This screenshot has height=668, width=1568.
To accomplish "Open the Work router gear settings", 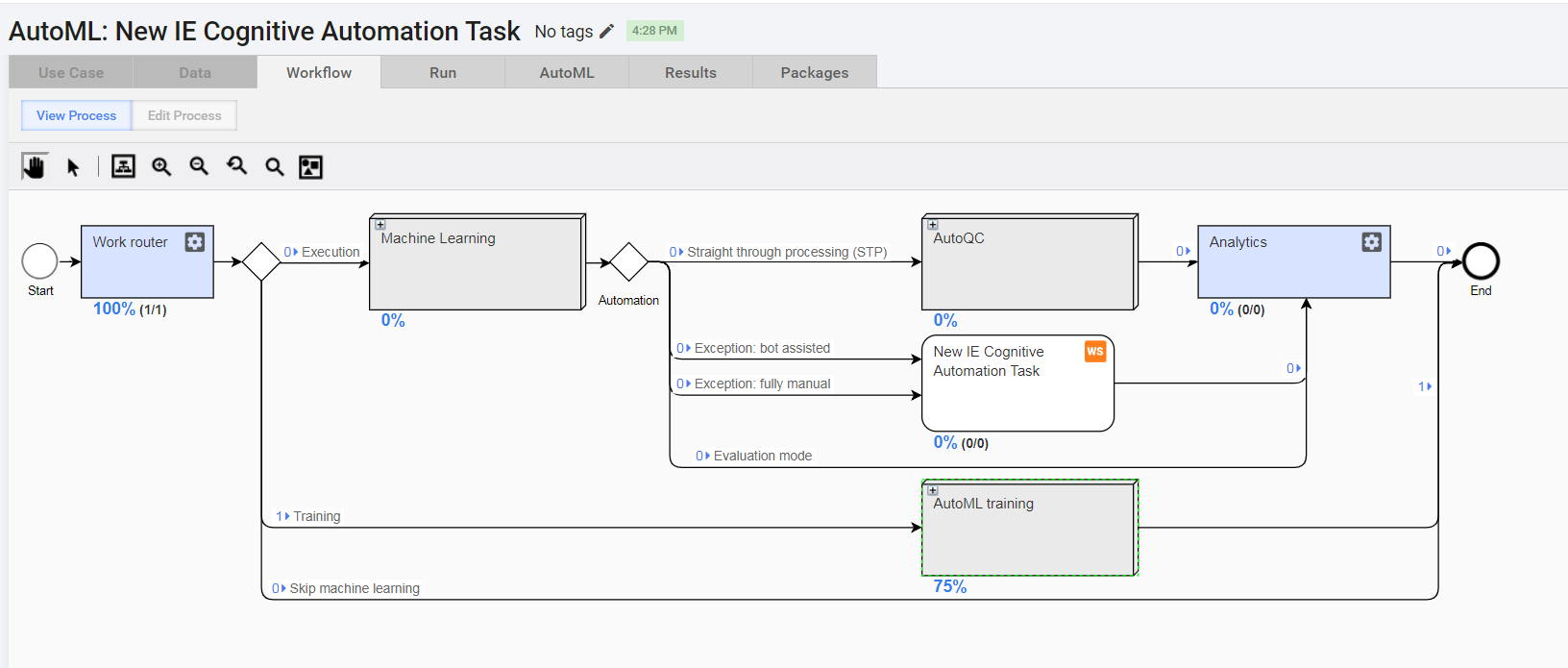I will point(195,242).
